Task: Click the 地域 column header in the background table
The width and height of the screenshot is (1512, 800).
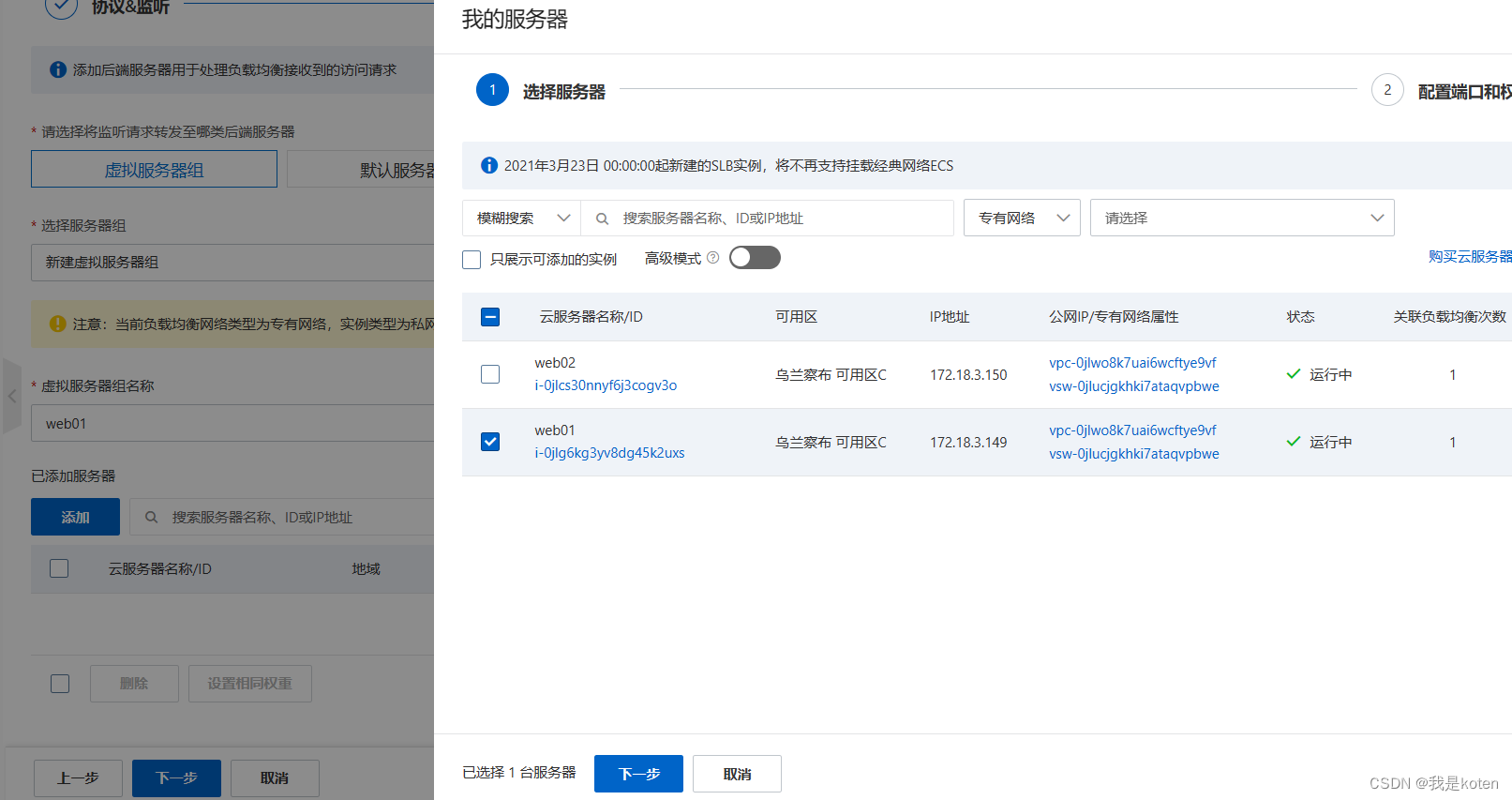Action: click(x=366, y=568)
